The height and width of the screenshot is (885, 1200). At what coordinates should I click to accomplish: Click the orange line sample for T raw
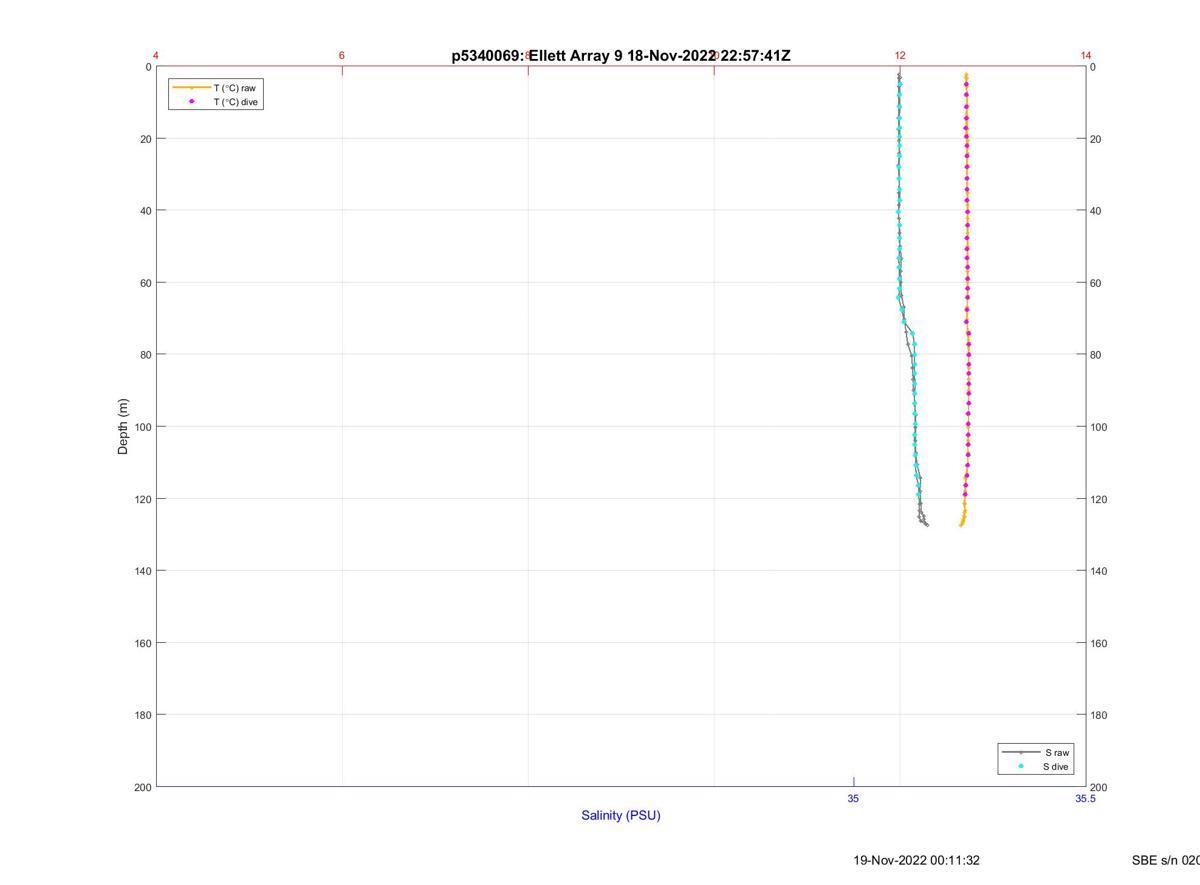[191, 88]
